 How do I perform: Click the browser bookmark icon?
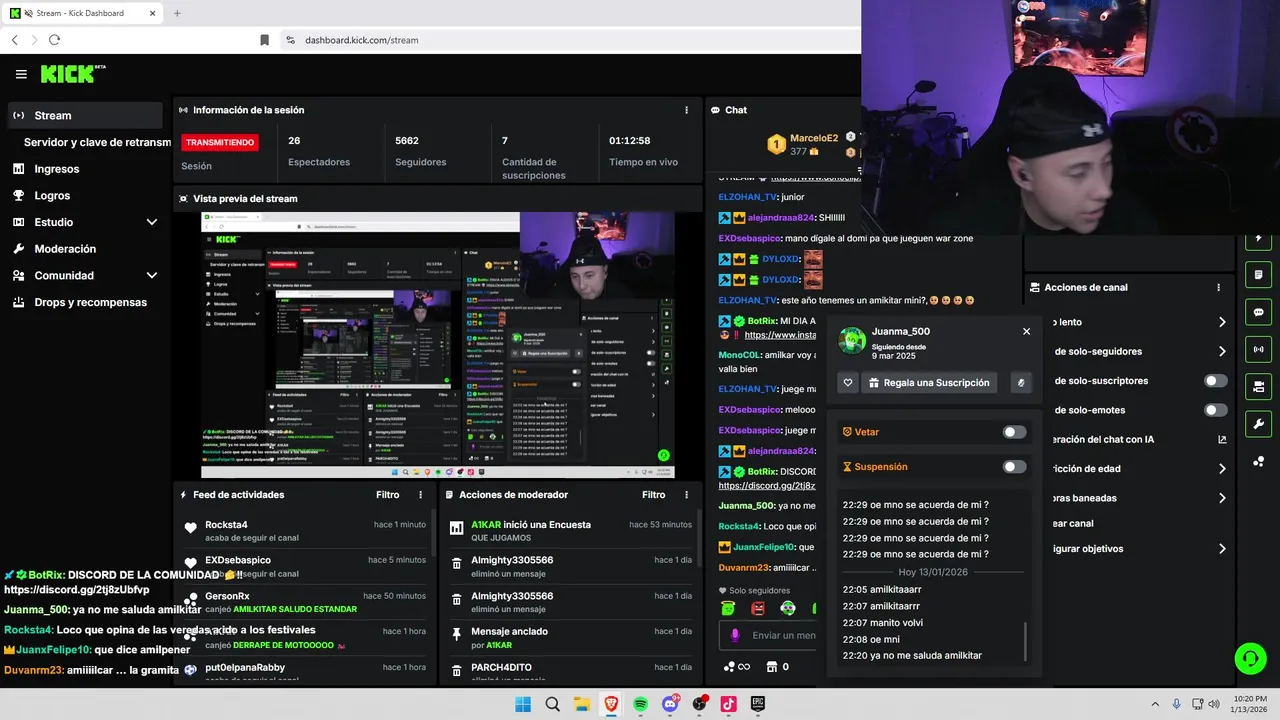[x=264, y=40]
